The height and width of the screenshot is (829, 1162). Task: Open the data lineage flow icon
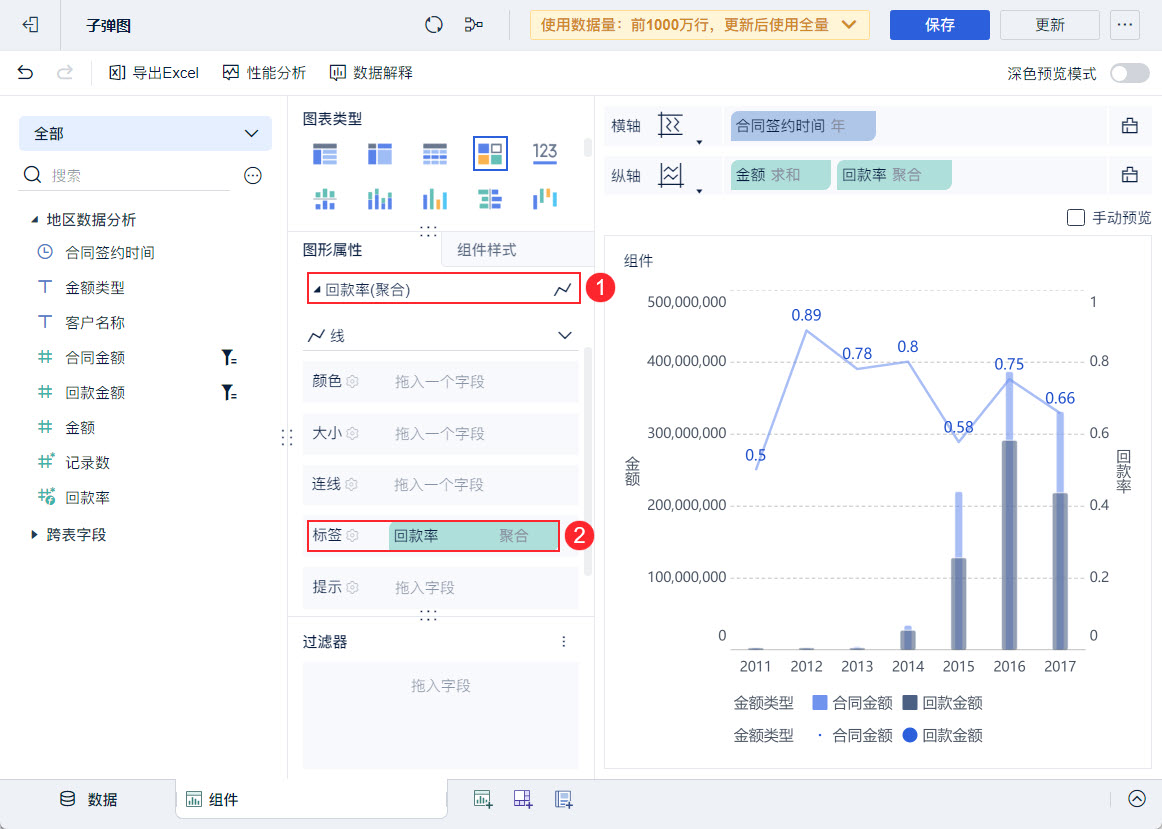click(474, 24)
